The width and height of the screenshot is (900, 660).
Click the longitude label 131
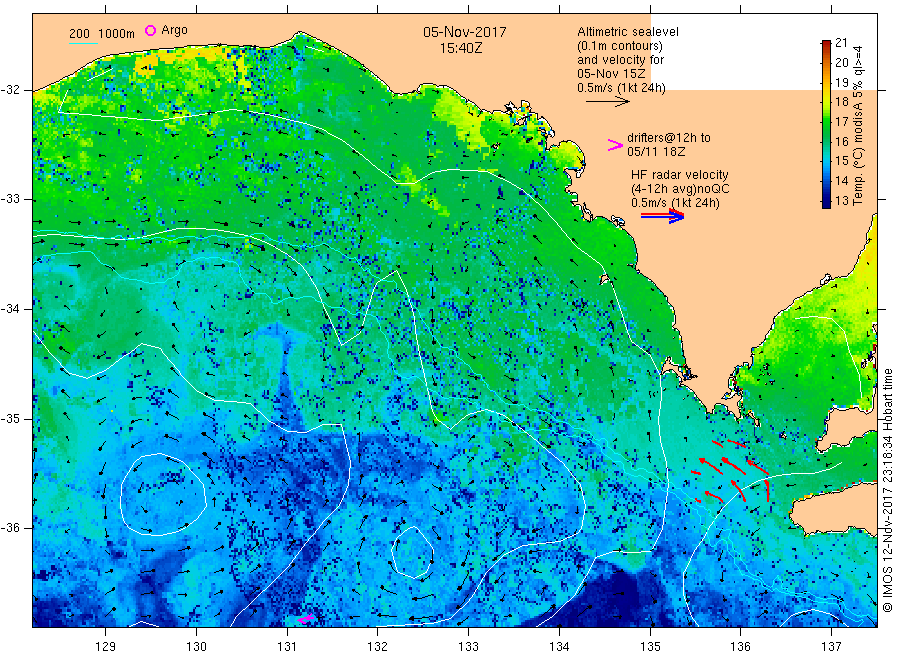coord(287,646)
